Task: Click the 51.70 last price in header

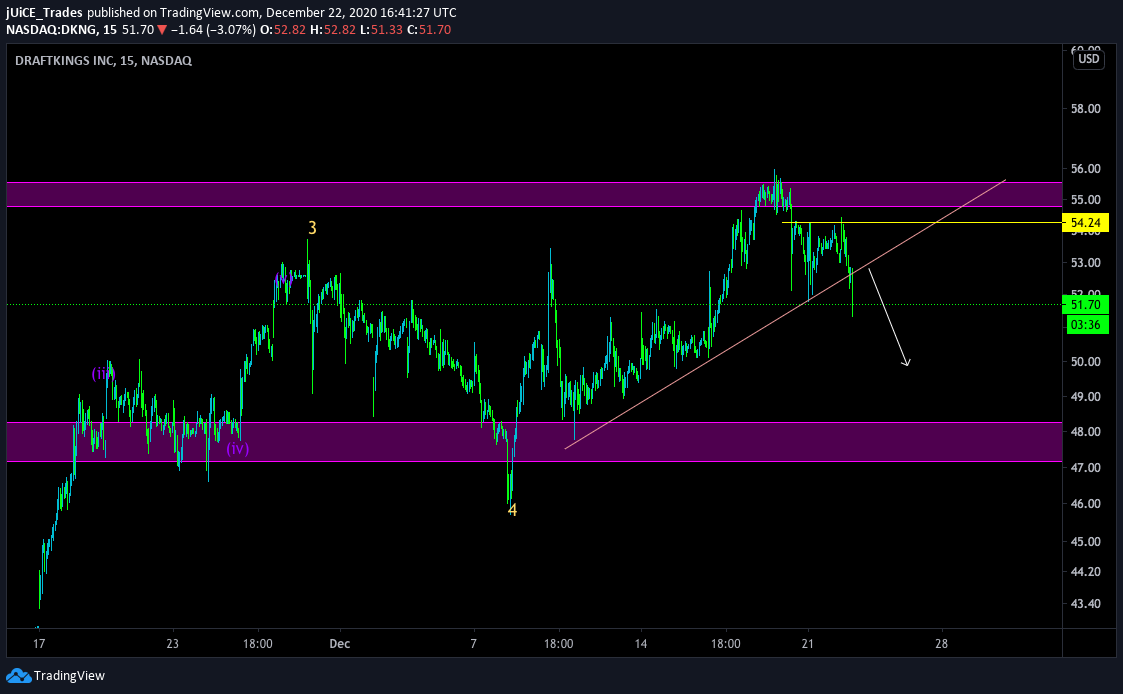Action: point(138,29)
